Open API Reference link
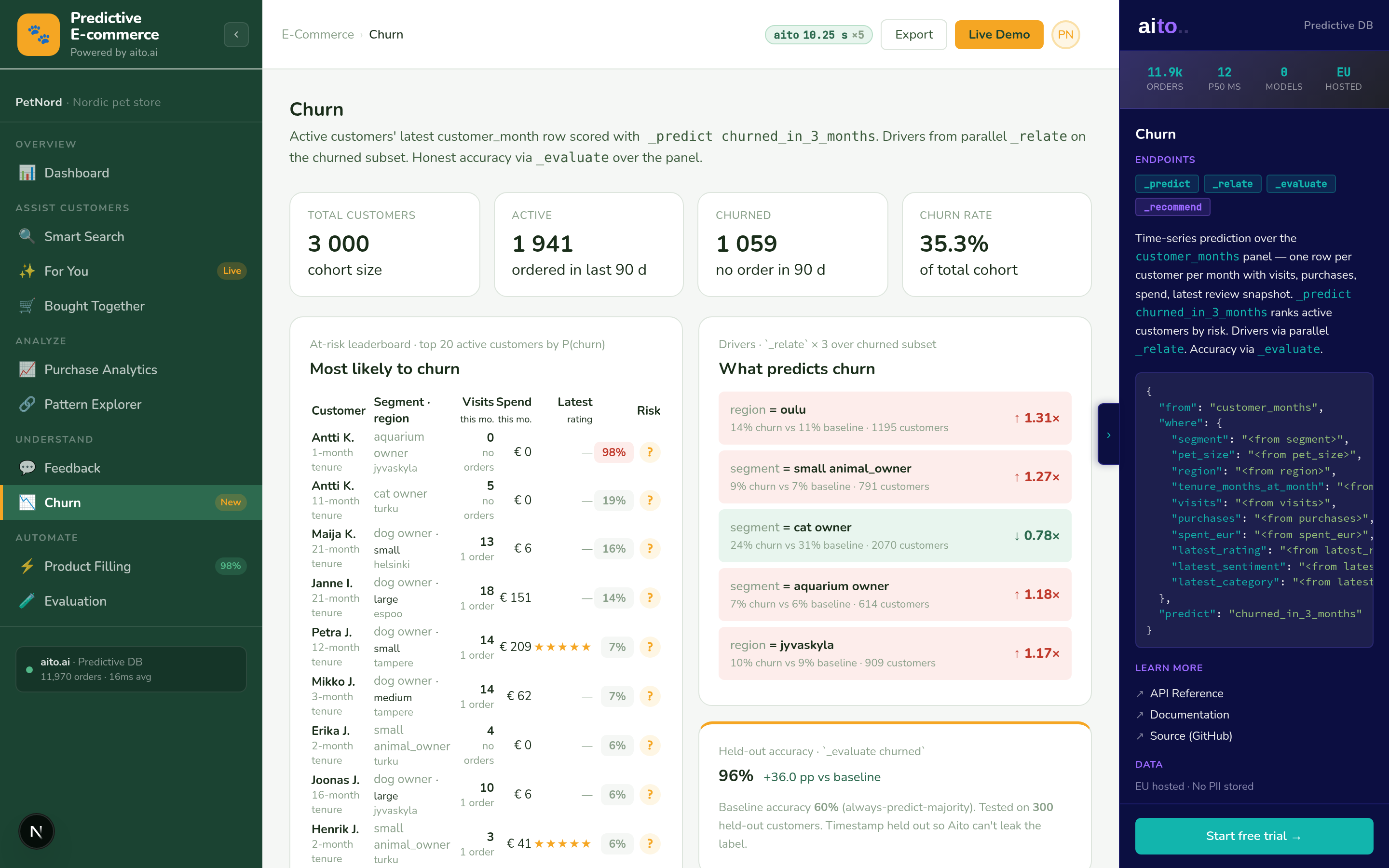 pyautogui.click(x=1186, y=693)
